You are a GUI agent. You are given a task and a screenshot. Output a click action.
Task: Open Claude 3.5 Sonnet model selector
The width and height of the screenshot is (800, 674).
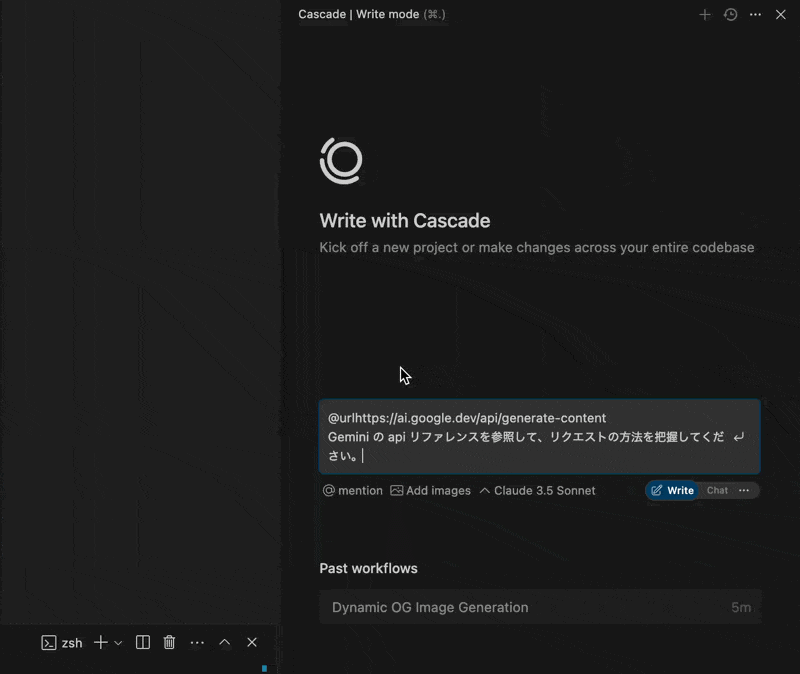point(538,491)
